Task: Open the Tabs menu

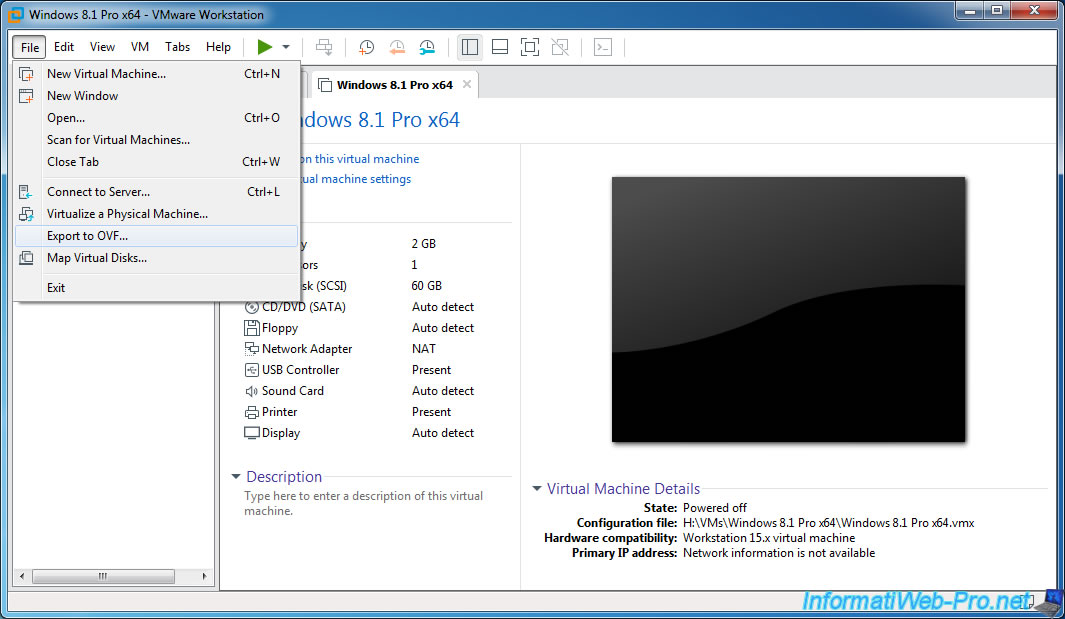Action: 177,47
